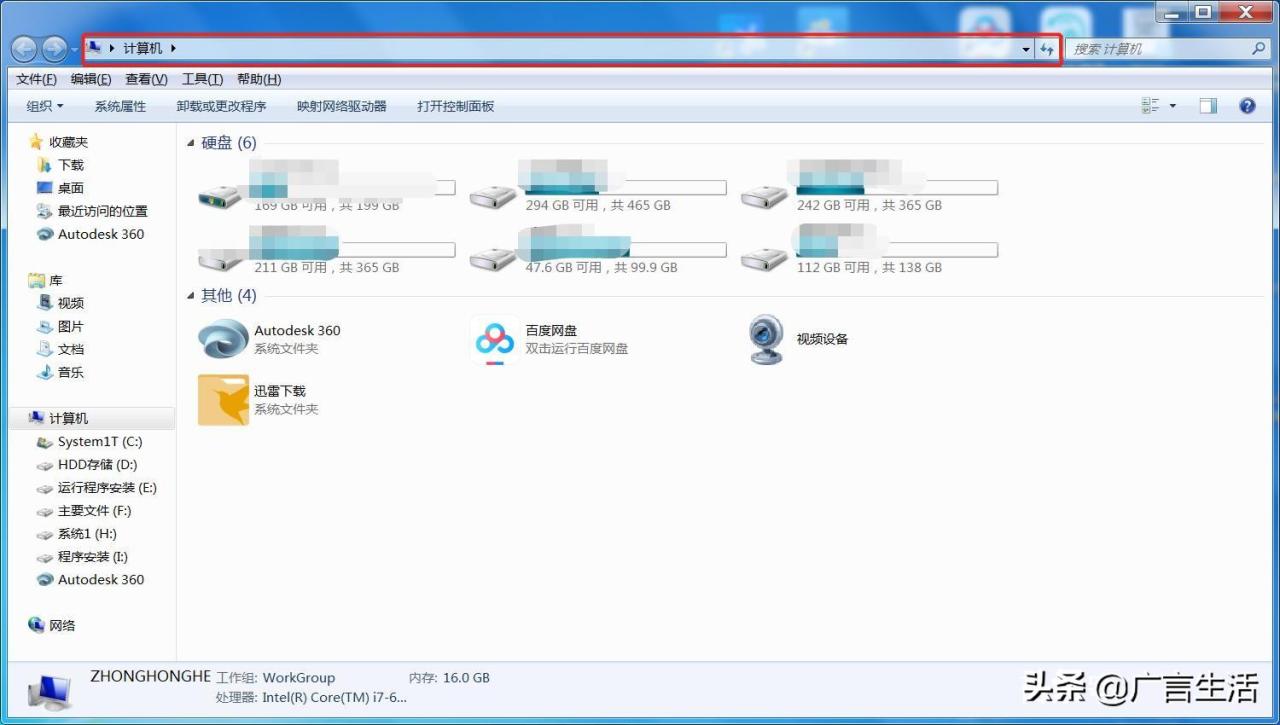This screenshot has height=725, width=1280.
Task: Click the refresh button beside address bar
Action: point(1047,49)
